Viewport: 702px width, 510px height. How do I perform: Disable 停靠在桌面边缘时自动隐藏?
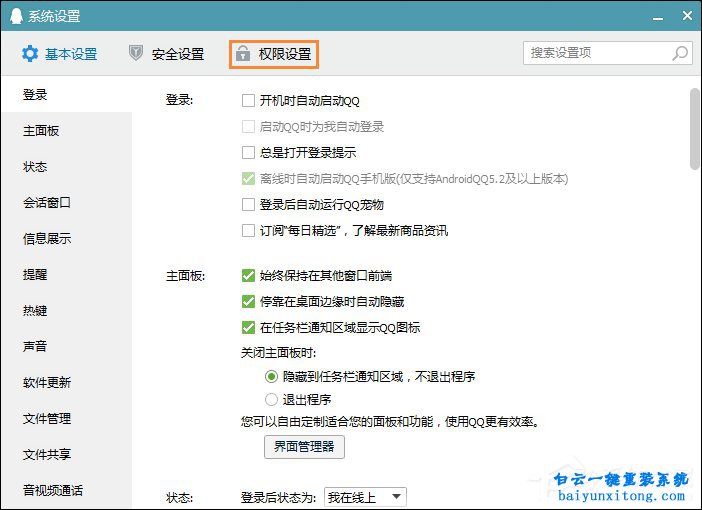click(249, 301)
